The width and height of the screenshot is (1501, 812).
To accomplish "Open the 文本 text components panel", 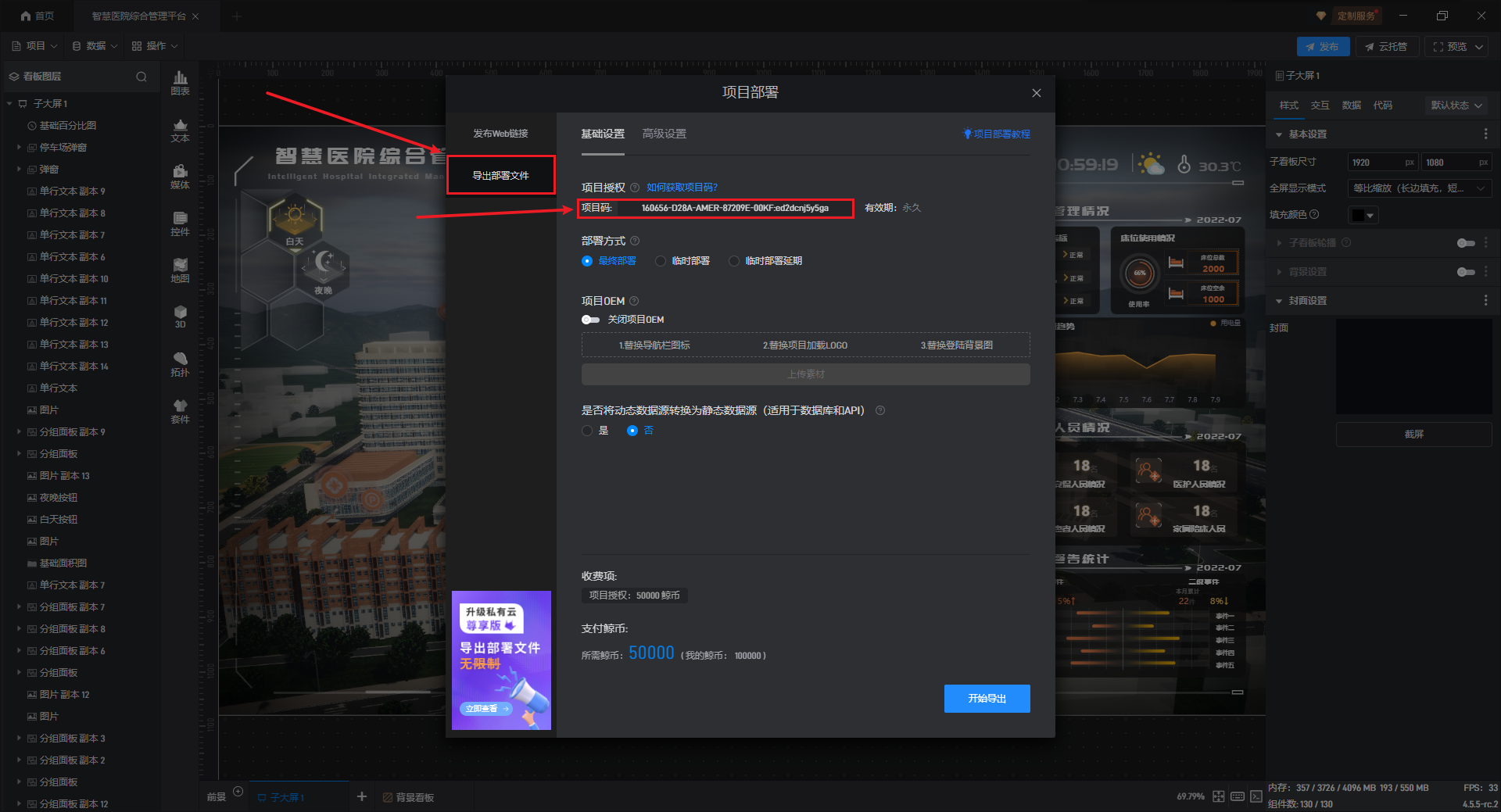I will [180, 130].
